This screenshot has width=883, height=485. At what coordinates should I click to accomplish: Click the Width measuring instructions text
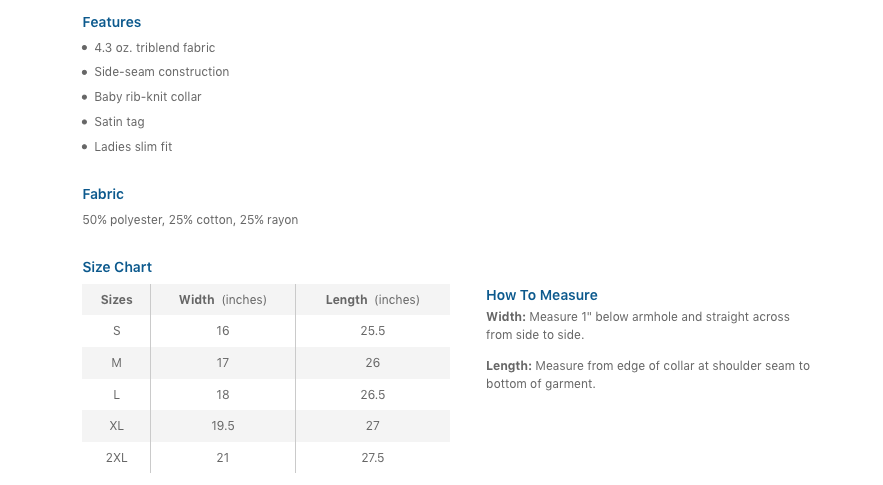pyautogui.click(x=638, y=326)
